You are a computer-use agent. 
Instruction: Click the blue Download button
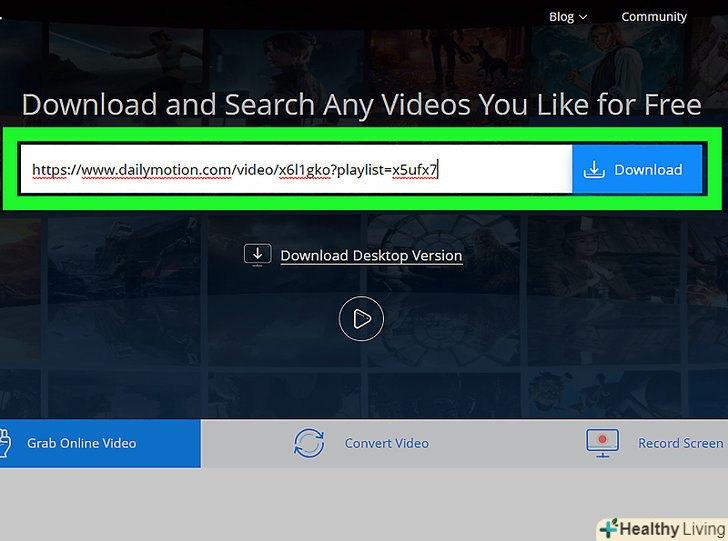(637, 169)
